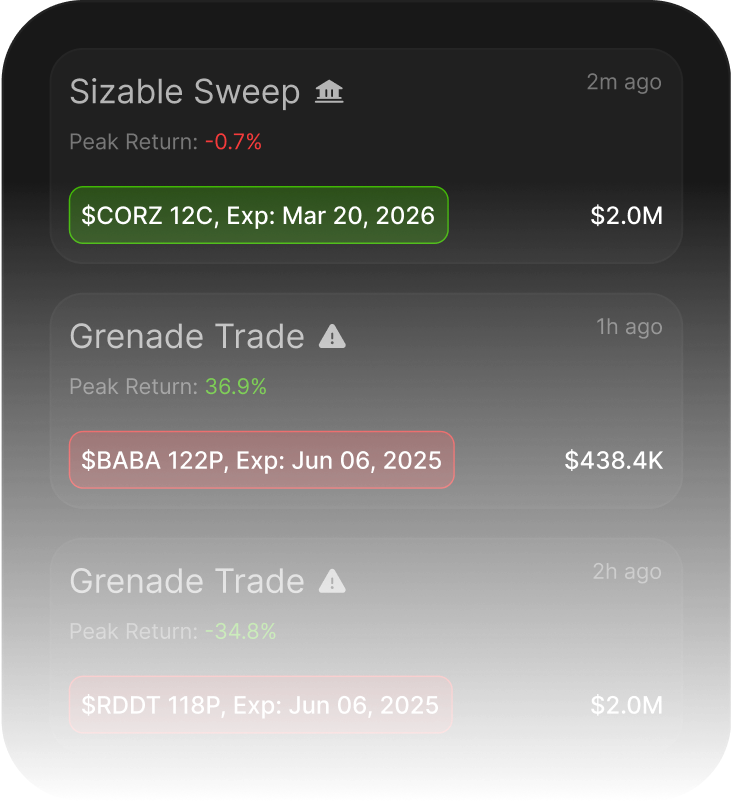Click the $2.0M amount on the RDDT card
Image resolution: width=731 pixels, height=802 pixels.
[626, 705]
